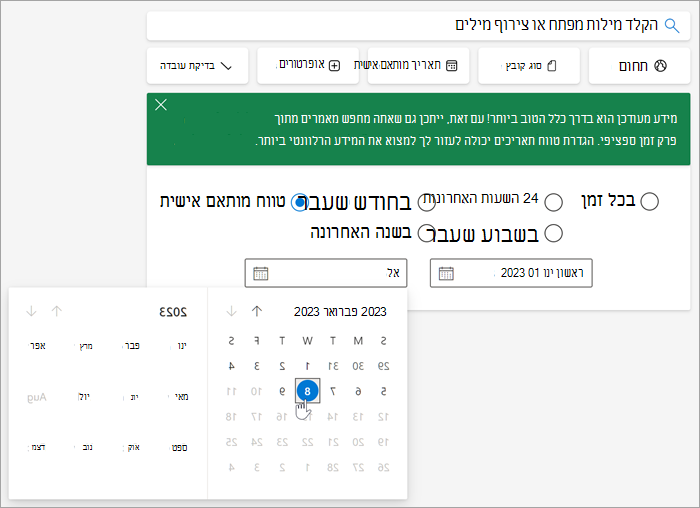Choose month פבר in the month picker

(132, 346)
